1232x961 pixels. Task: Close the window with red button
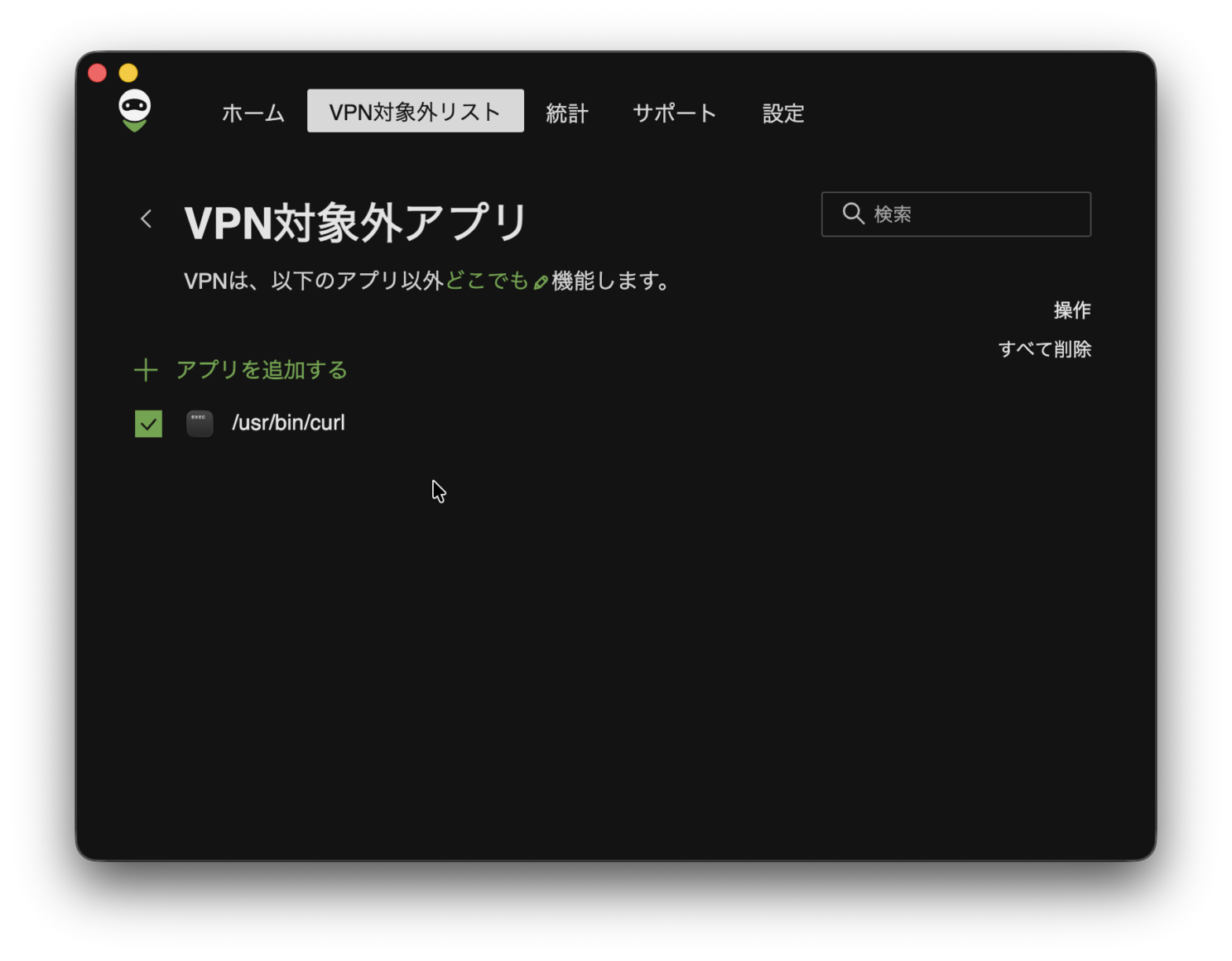(98, 73)
